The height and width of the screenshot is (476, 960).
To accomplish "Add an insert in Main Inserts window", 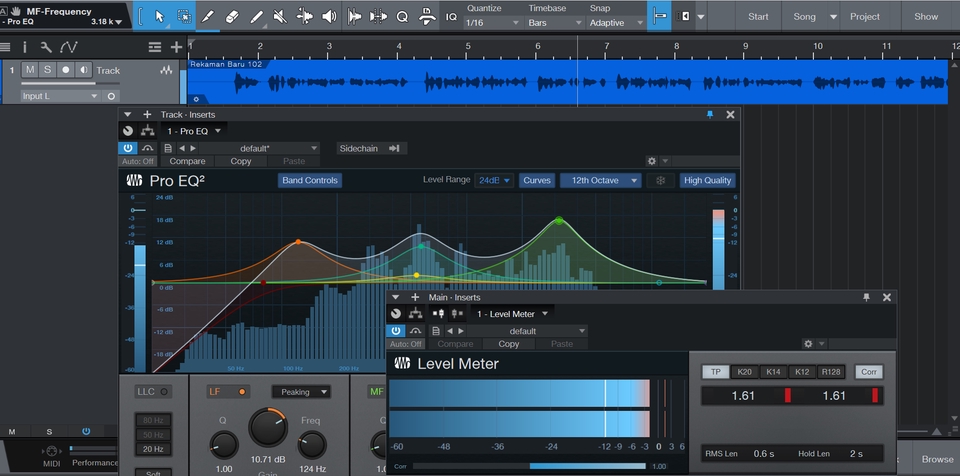I will click(415, 297).
